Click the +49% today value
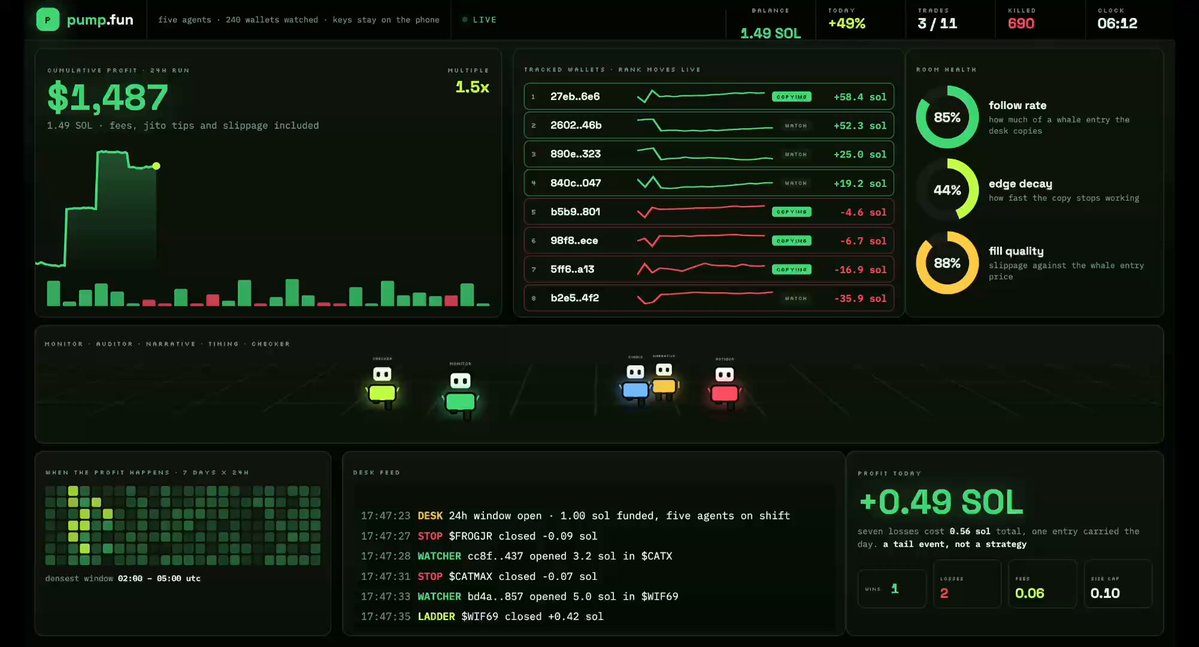Viewport: 1199px width, 647px height. [x=846, y=24]
